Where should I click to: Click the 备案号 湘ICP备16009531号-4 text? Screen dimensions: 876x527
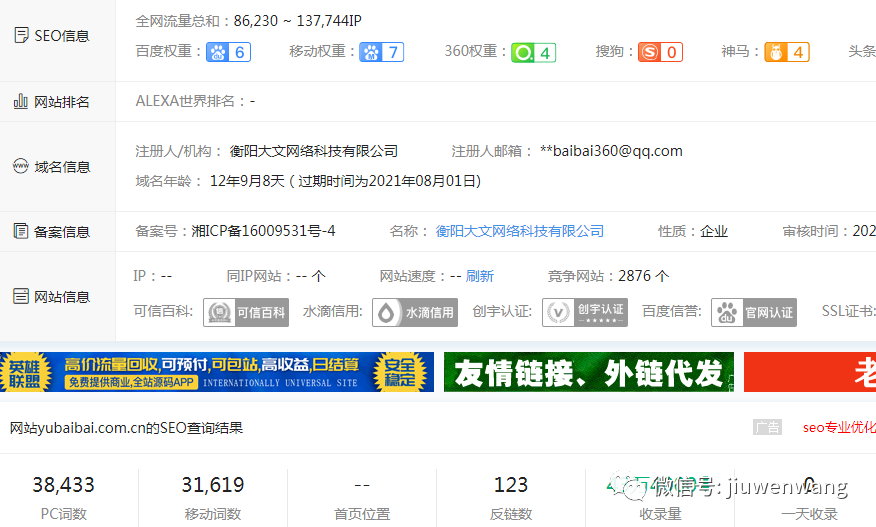pyautogui.click(x=263, y=231)
